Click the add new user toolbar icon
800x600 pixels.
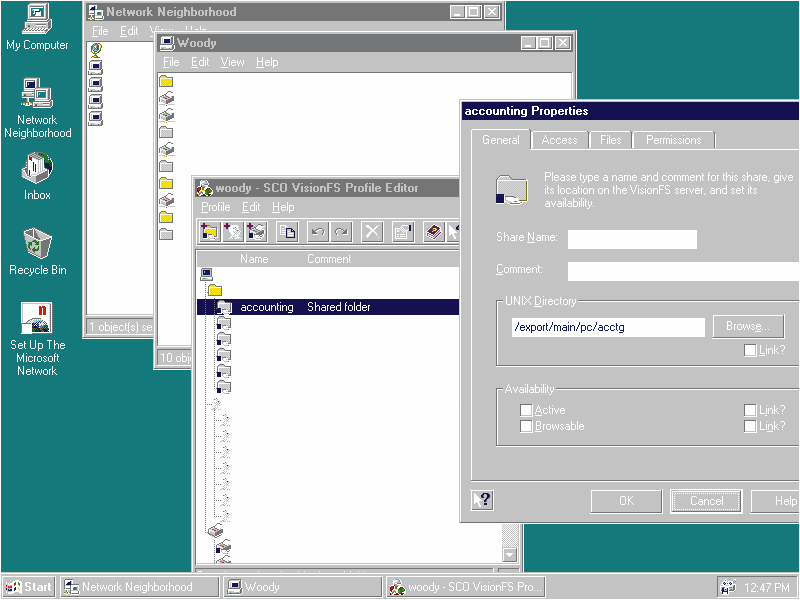point(233,232)
